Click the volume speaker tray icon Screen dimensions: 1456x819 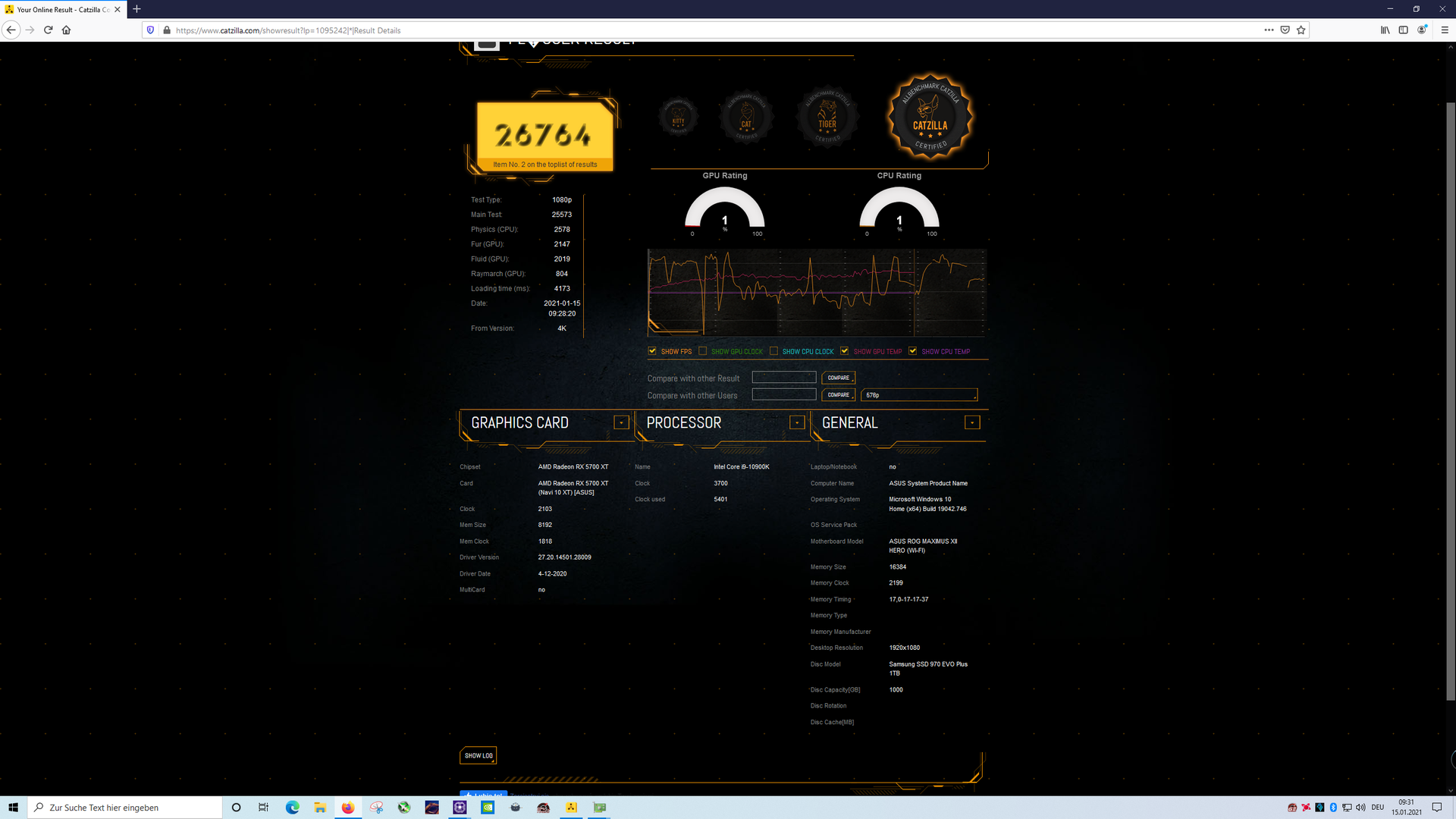pyautogui.click(x=1360, y=807)
